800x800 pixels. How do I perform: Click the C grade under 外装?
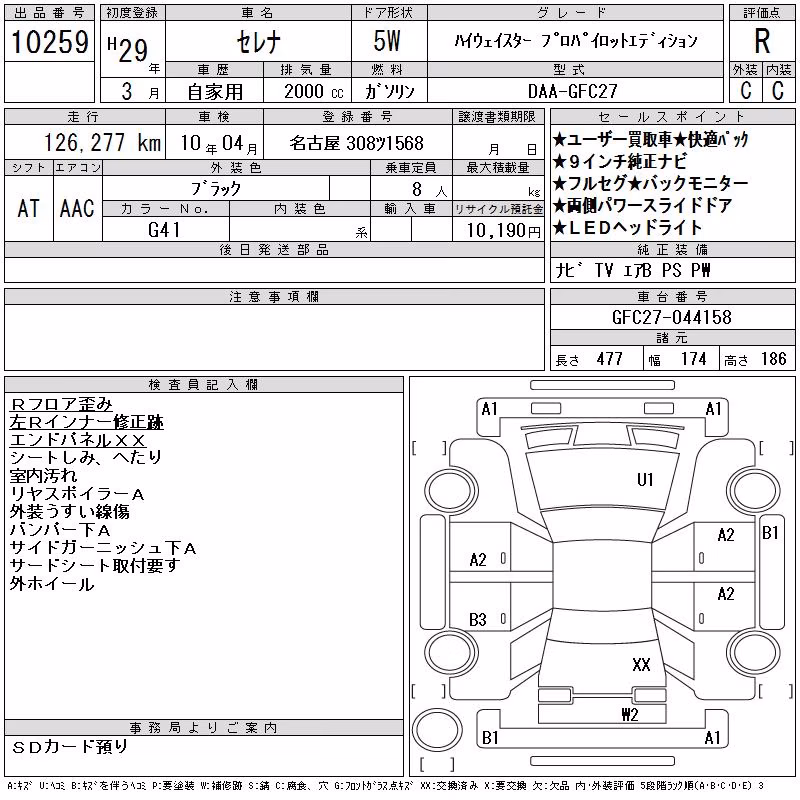click(746, 90)
